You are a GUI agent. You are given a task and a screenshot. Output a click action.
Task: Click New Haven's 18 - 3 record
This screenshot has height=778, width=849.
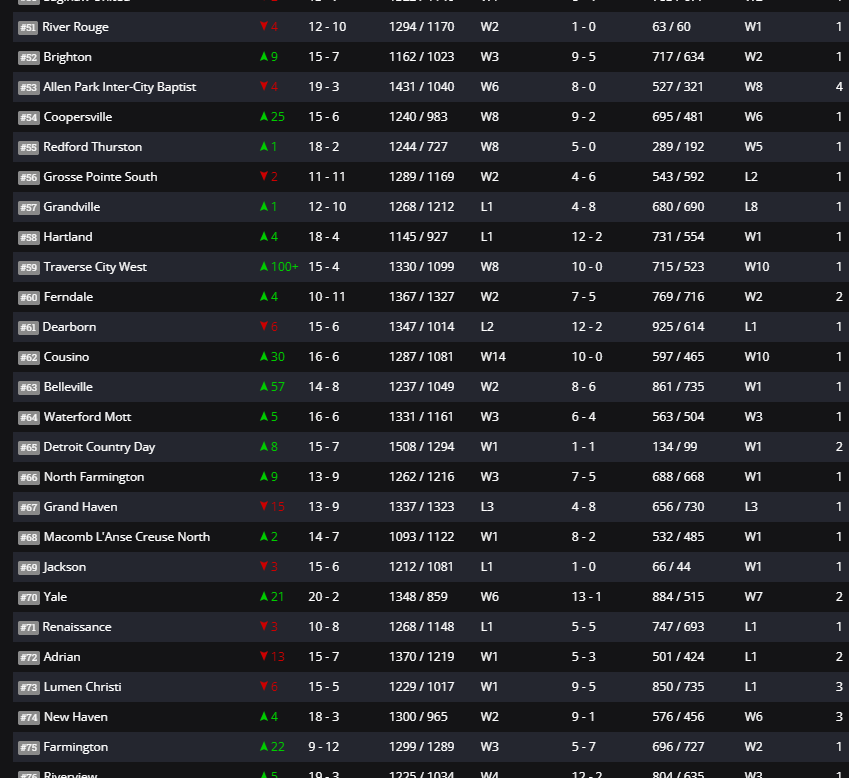click(323, 717)
